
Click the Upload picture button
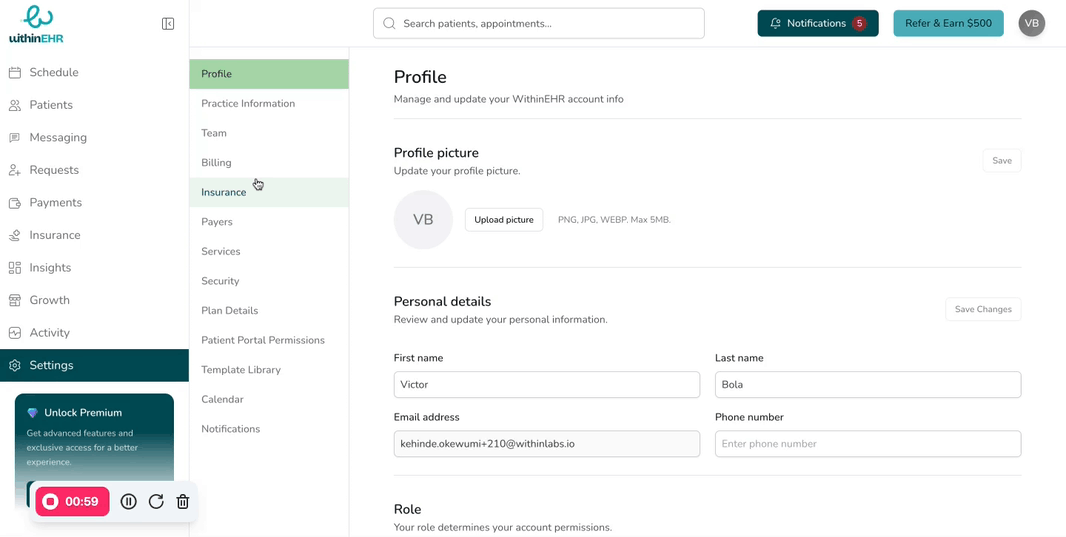(x=504, y=220)
